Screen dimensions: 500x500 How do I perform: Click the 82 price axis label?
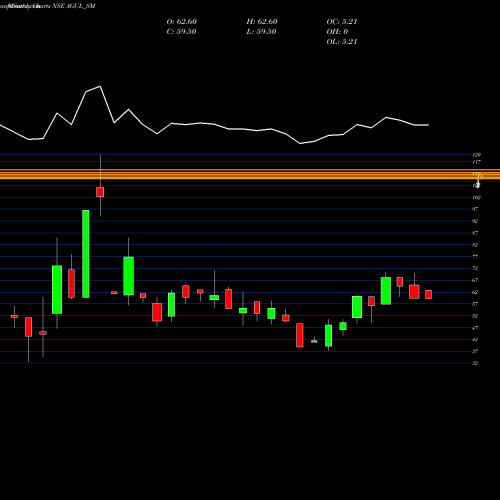click(x=475, y=245)
